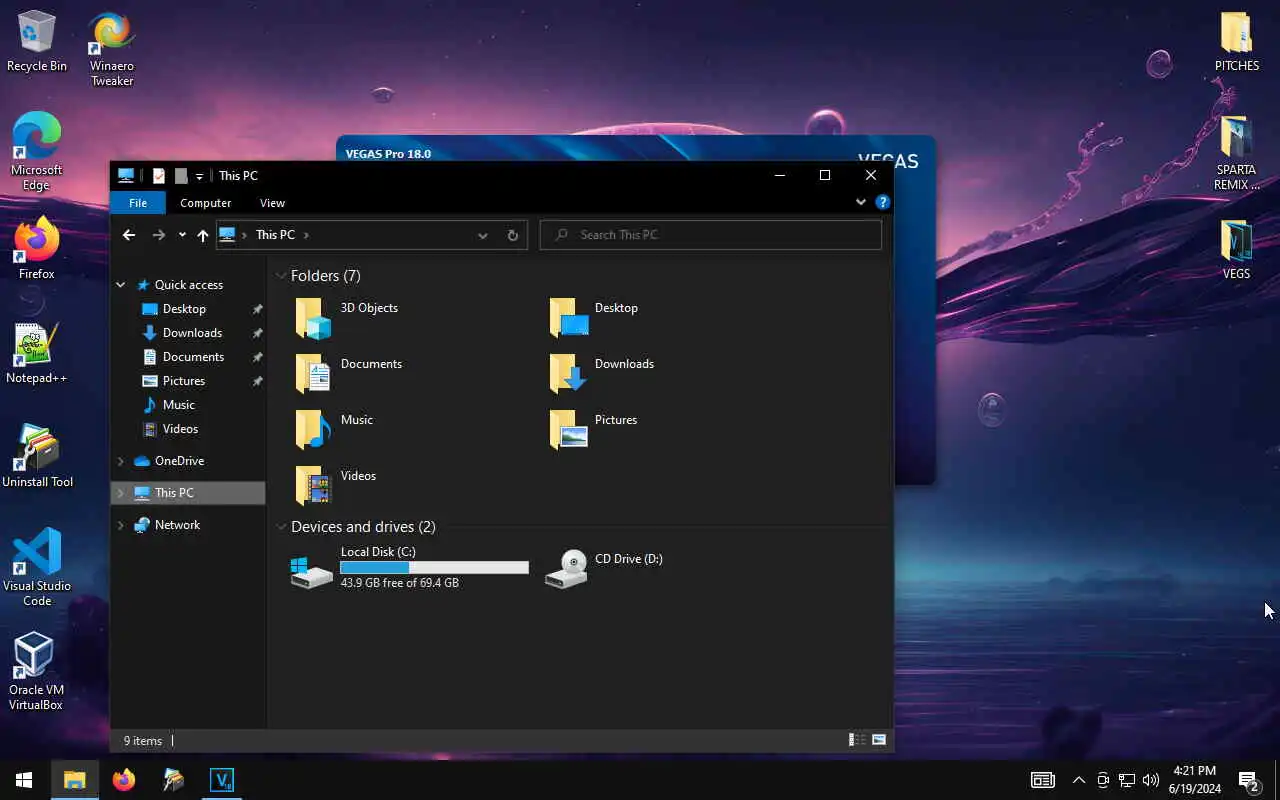Open the File menu tab
The width and height of the screenshot is (1280, 800).
pyautogui.click(x=138, y=203)
